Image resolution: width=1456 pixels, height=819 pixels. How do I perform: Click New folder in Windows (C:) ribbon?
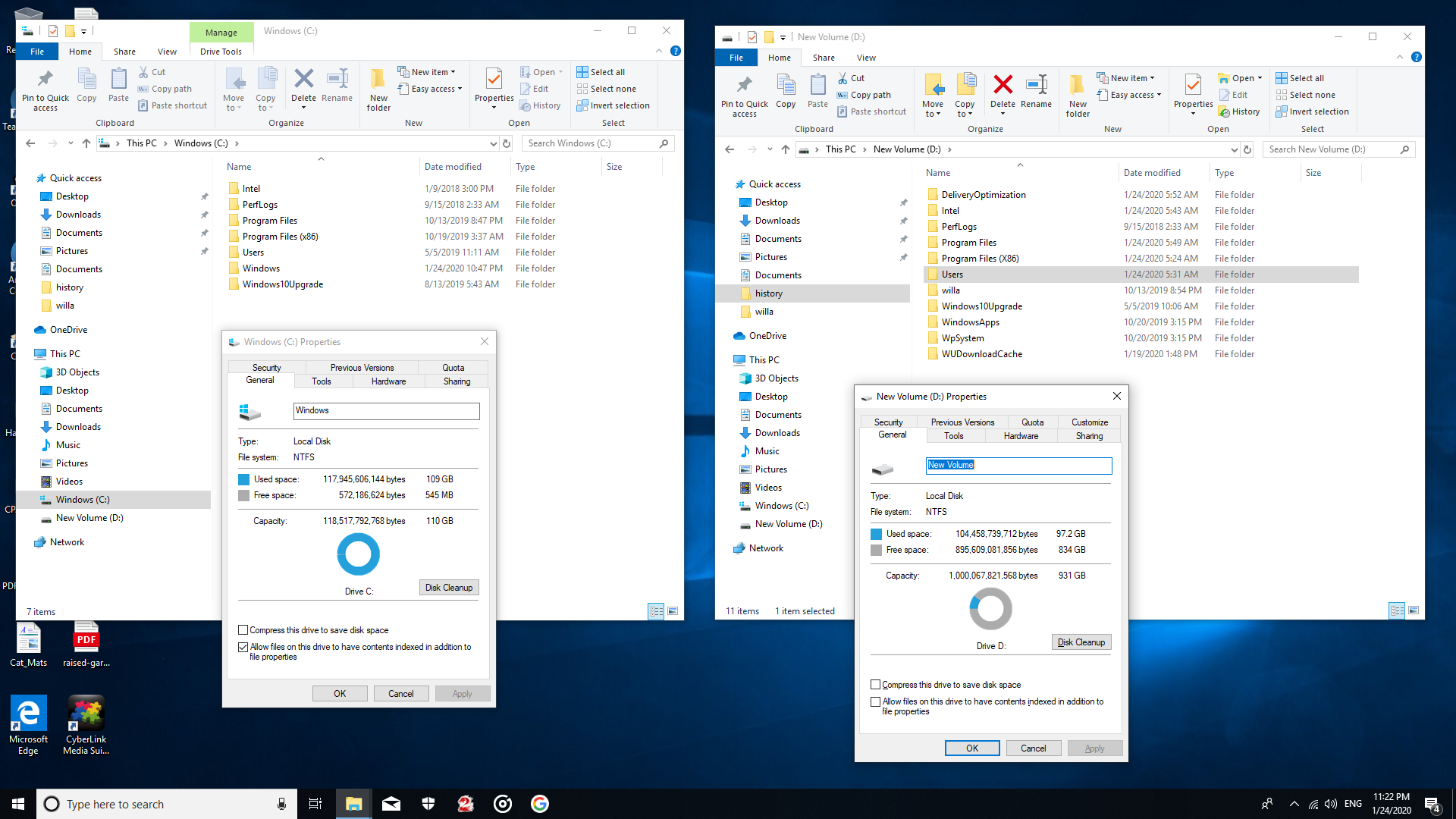click(x=378, y=90)
